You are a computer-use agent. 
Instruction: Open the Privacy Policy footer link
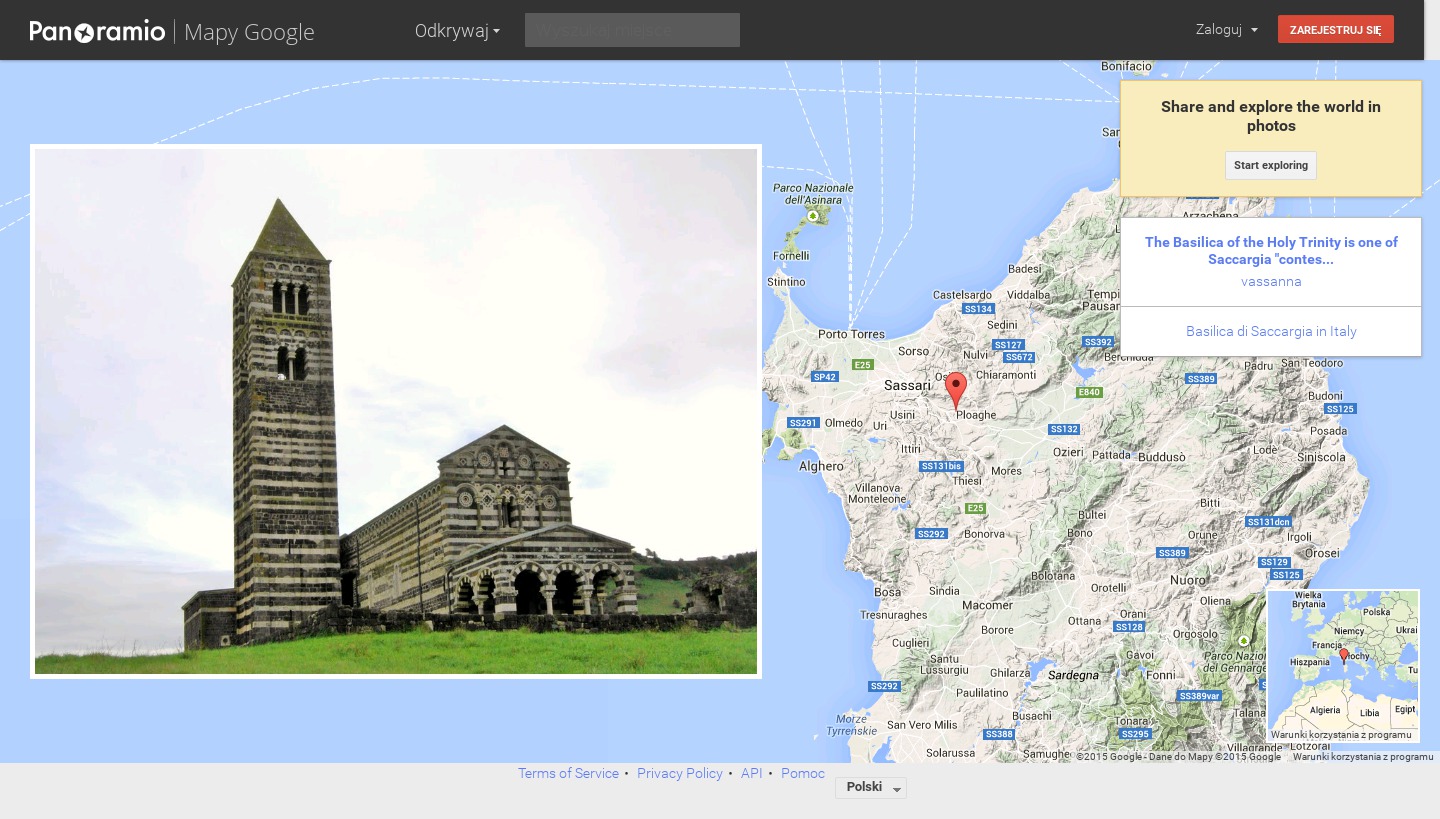click(679, 773)
